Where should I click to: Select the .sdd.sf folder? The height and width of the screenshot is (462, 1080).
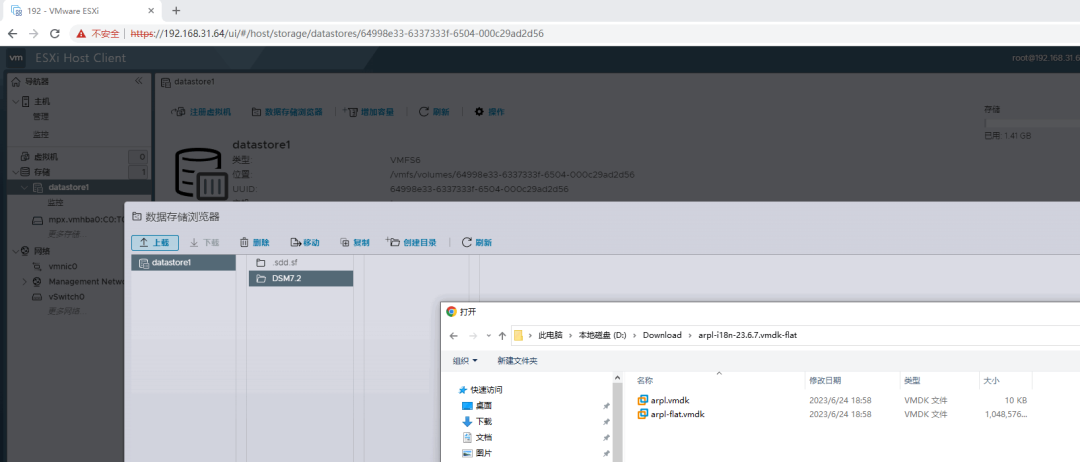click(x=301, y=262)
